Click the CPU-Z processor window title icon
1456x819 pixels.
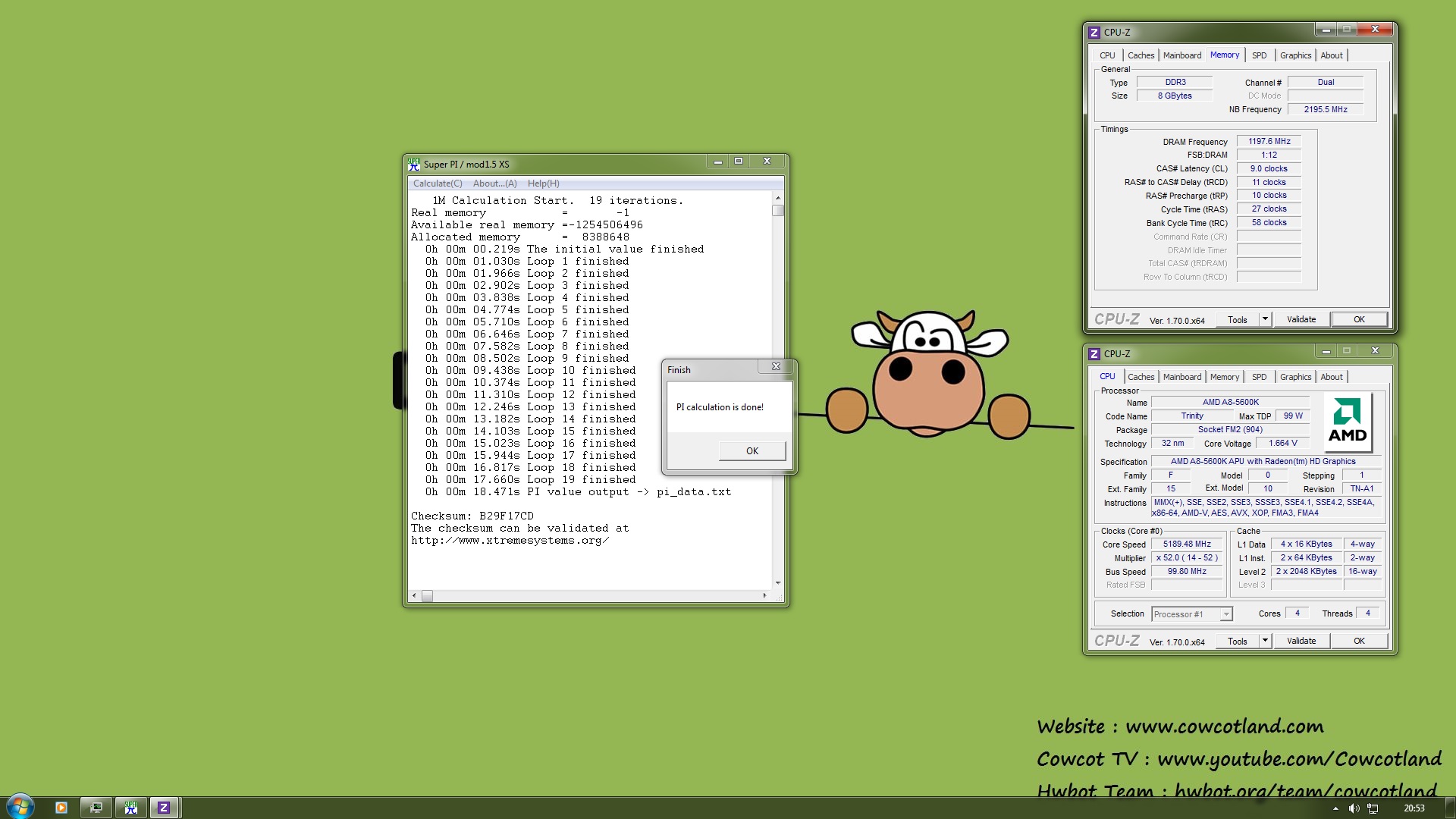point(1094,354)
